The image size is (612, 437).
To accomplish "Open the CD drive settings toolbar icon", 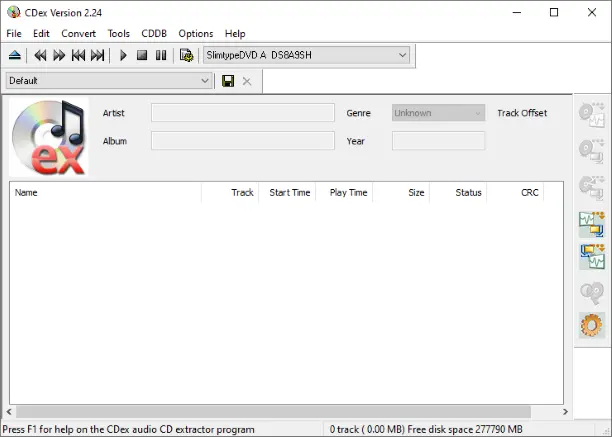I will [x=186, y=55].
